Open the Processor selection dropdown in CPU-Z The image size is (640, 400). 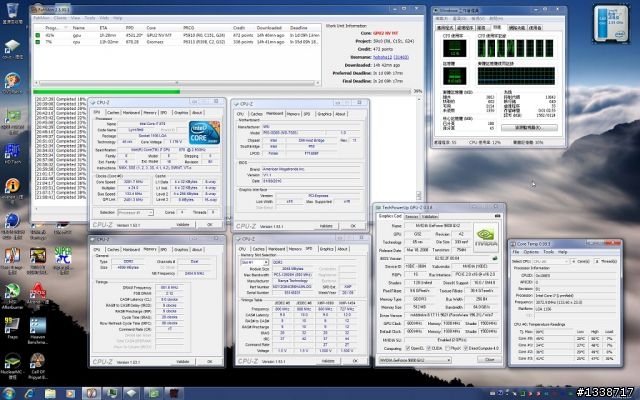[x=136, y=212]
